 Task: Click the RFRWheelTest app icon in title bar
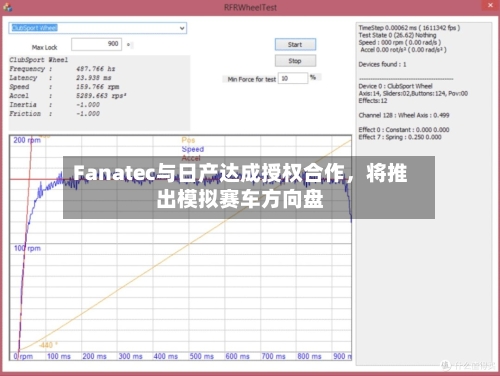click(x=7, y=7)
